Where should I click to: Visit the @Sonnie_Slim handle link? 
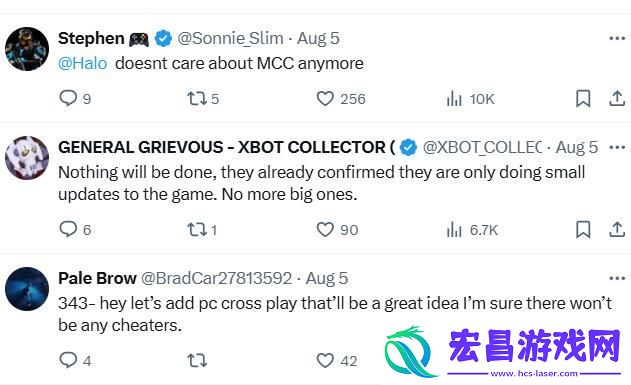pyautogui.click(x=230, y=39)
